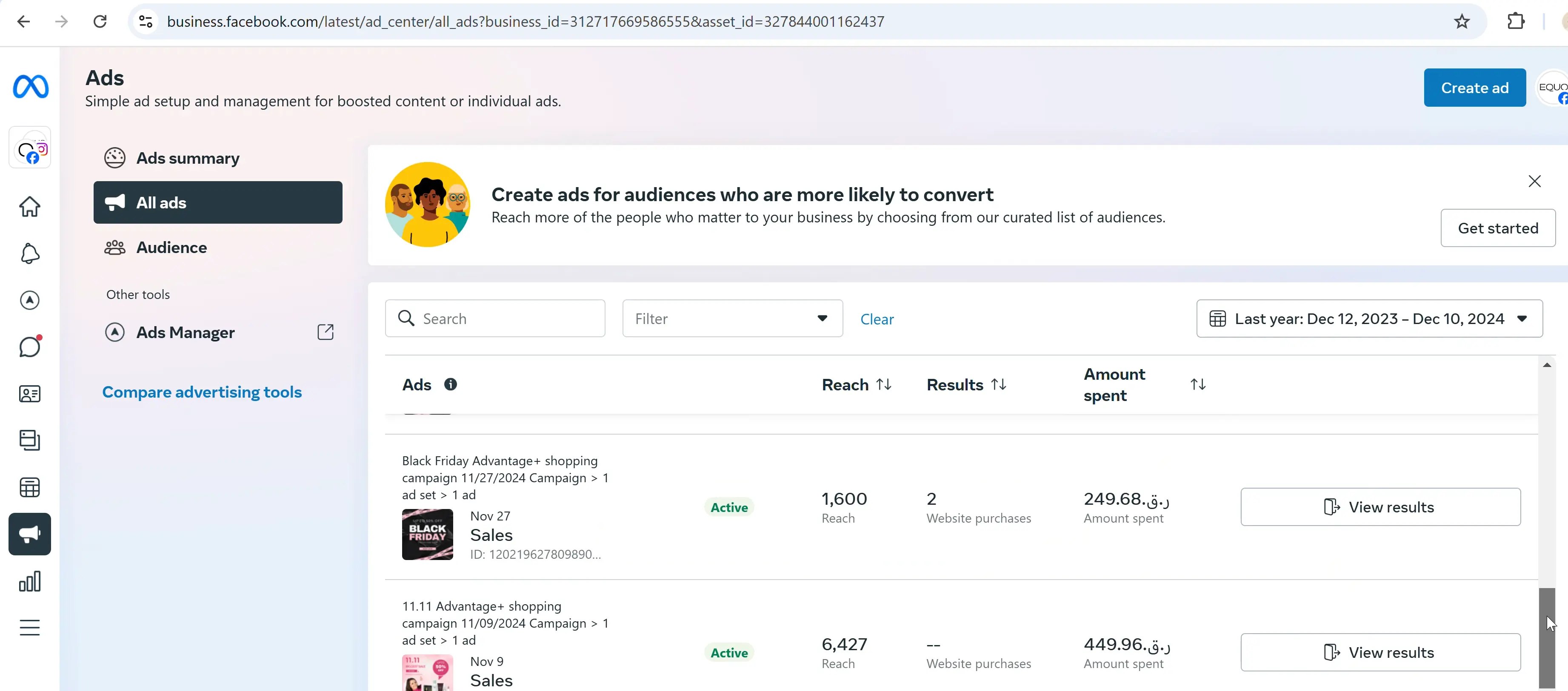Open Home from left sidebar

(x=30, y=207)
